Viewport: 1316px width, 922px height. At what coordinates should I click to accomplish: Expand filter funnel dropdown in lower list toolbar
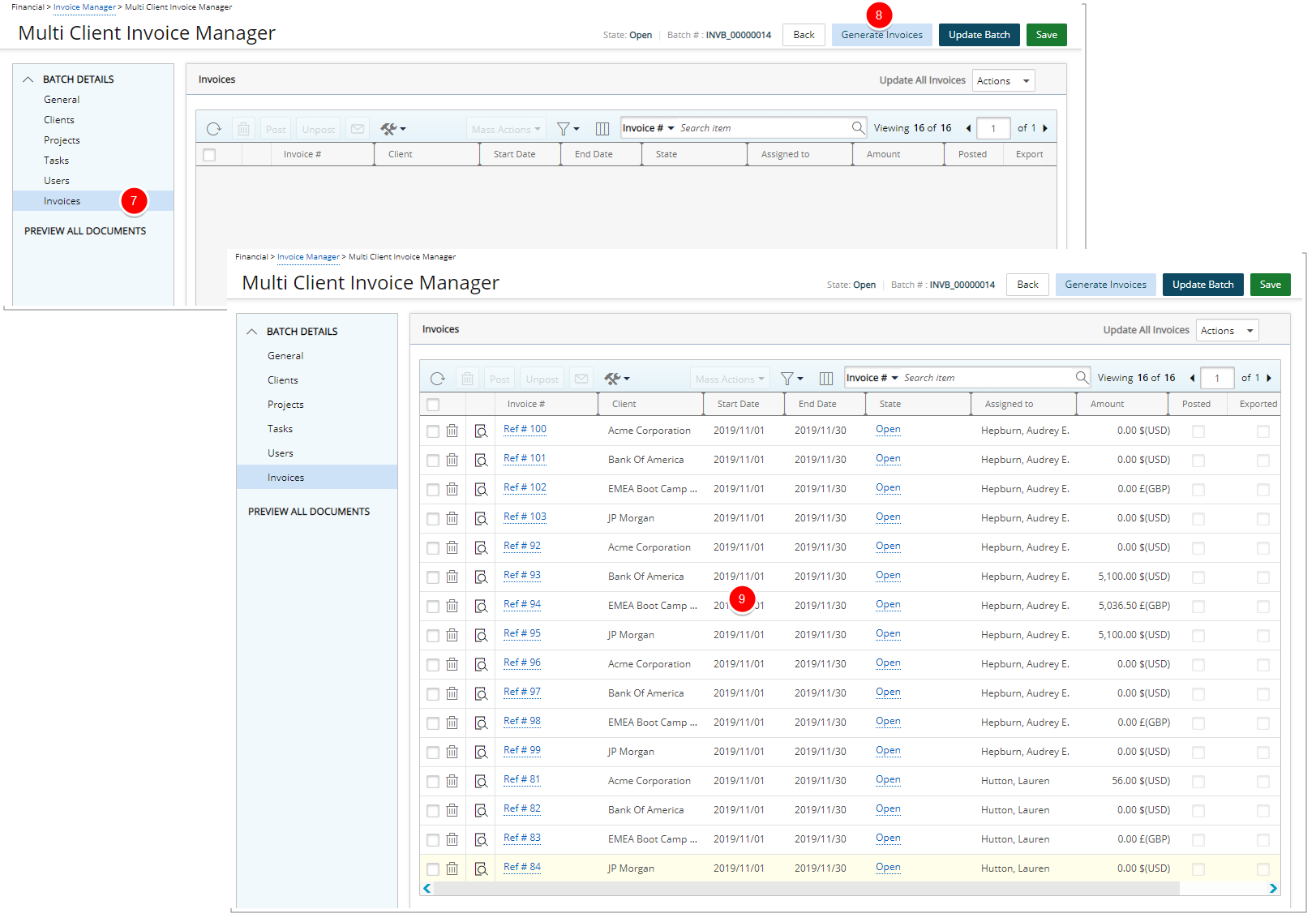pos(791,379)
